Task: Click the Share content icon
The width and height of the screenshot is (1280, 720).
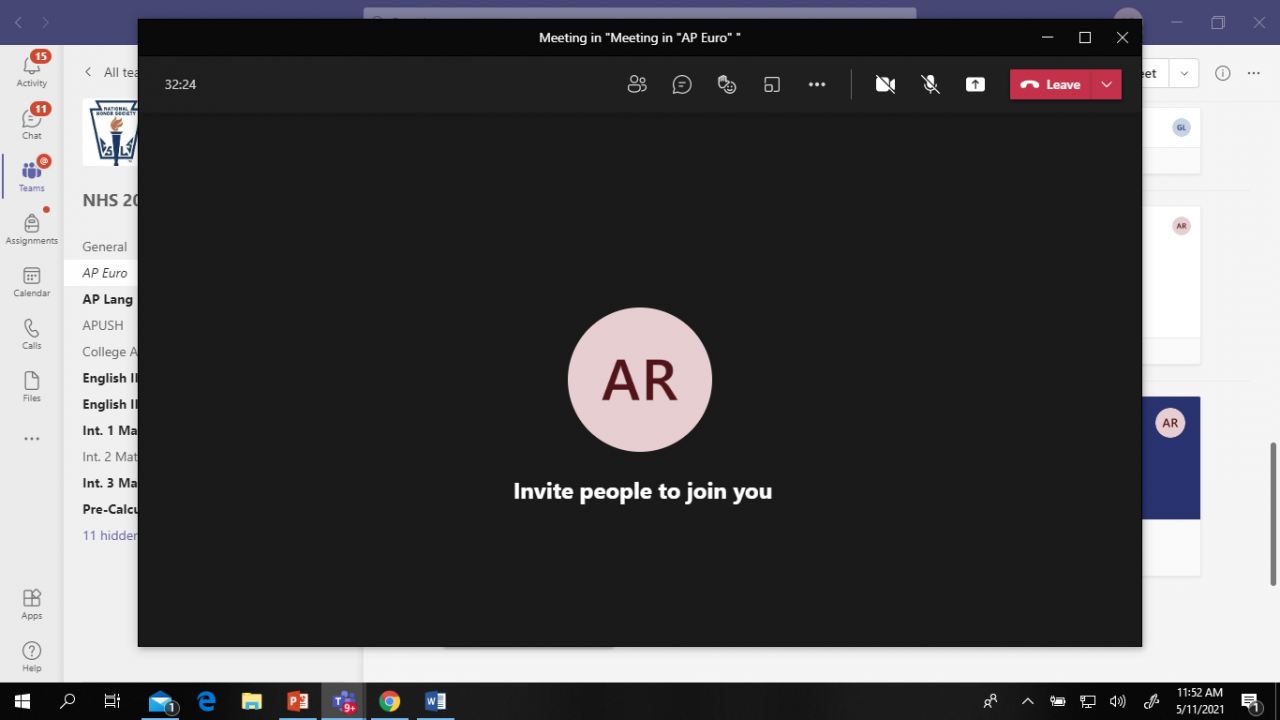Action: (x=975, y=85)
